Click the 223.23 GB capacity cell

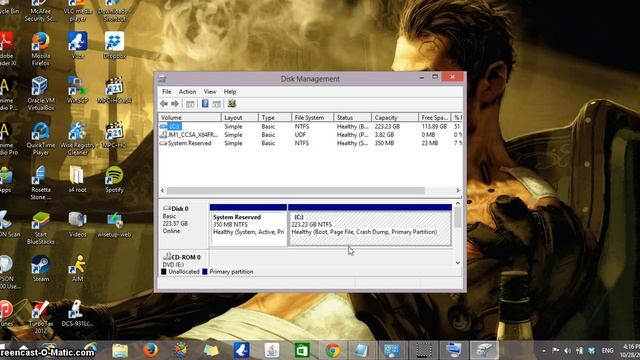click(387, 127)
